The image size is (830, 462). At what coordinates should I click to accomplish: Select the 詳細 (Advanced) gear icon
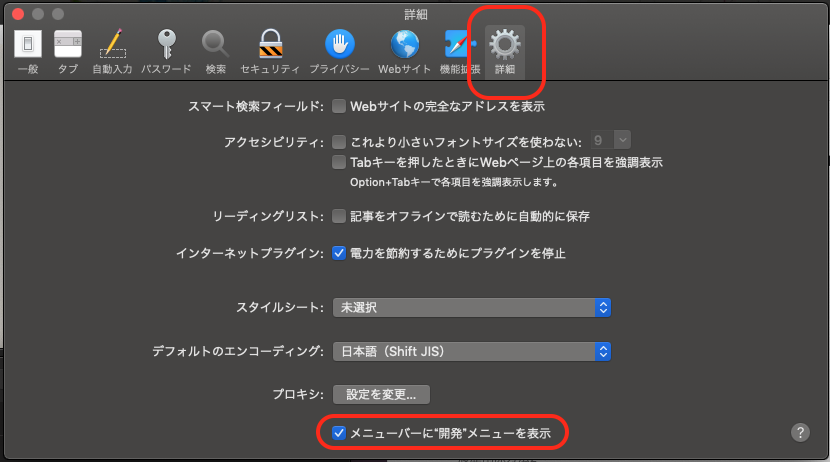click(504, 51)
